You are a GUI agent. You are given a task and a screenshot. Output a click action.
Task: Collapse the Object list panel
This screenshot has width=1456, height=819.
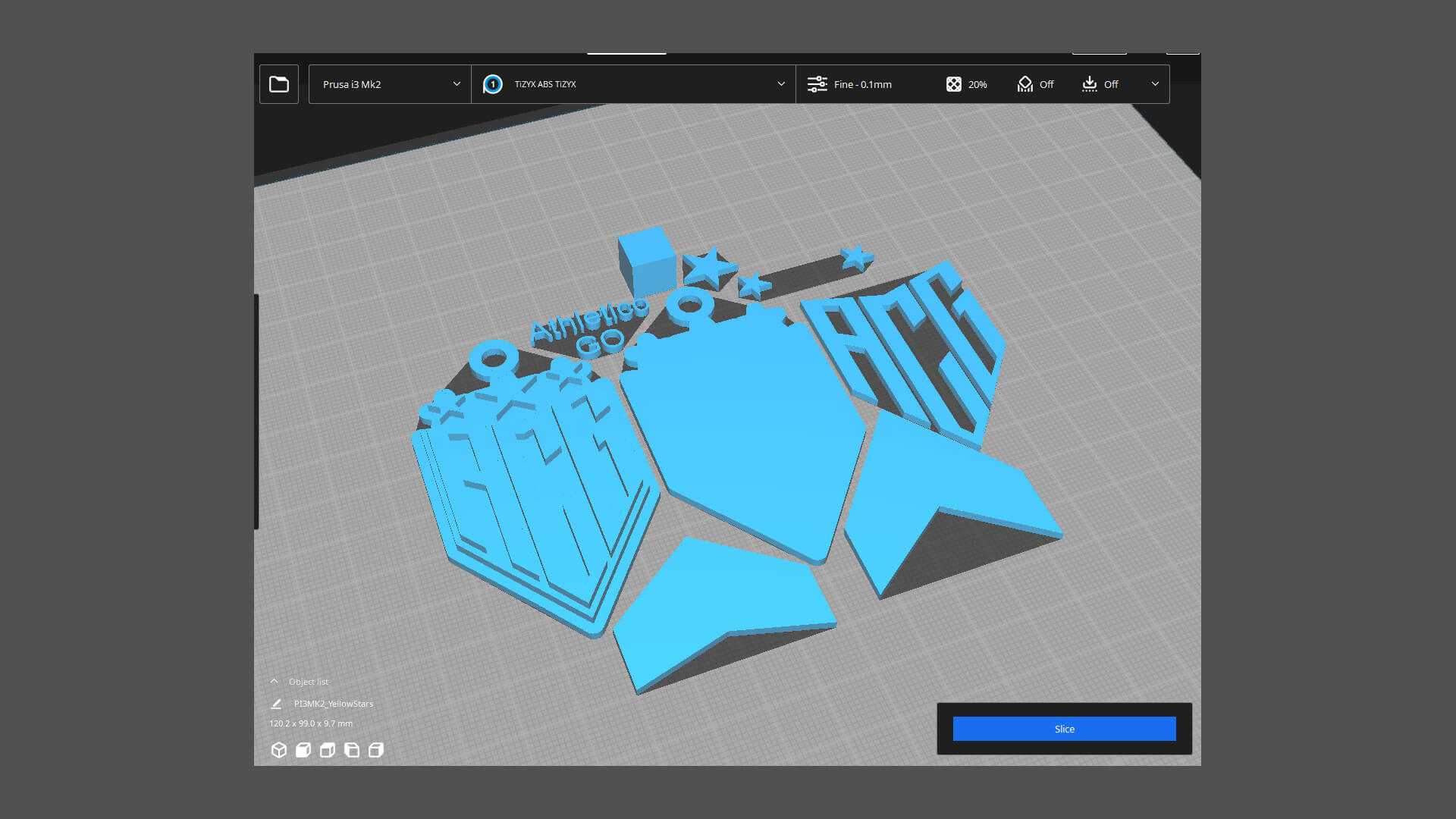[x=275, y=681]
